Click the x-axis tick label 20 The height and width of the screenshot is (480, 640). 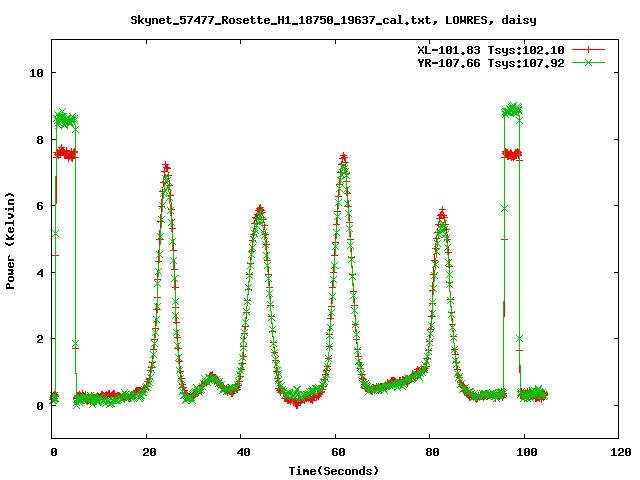149,452
